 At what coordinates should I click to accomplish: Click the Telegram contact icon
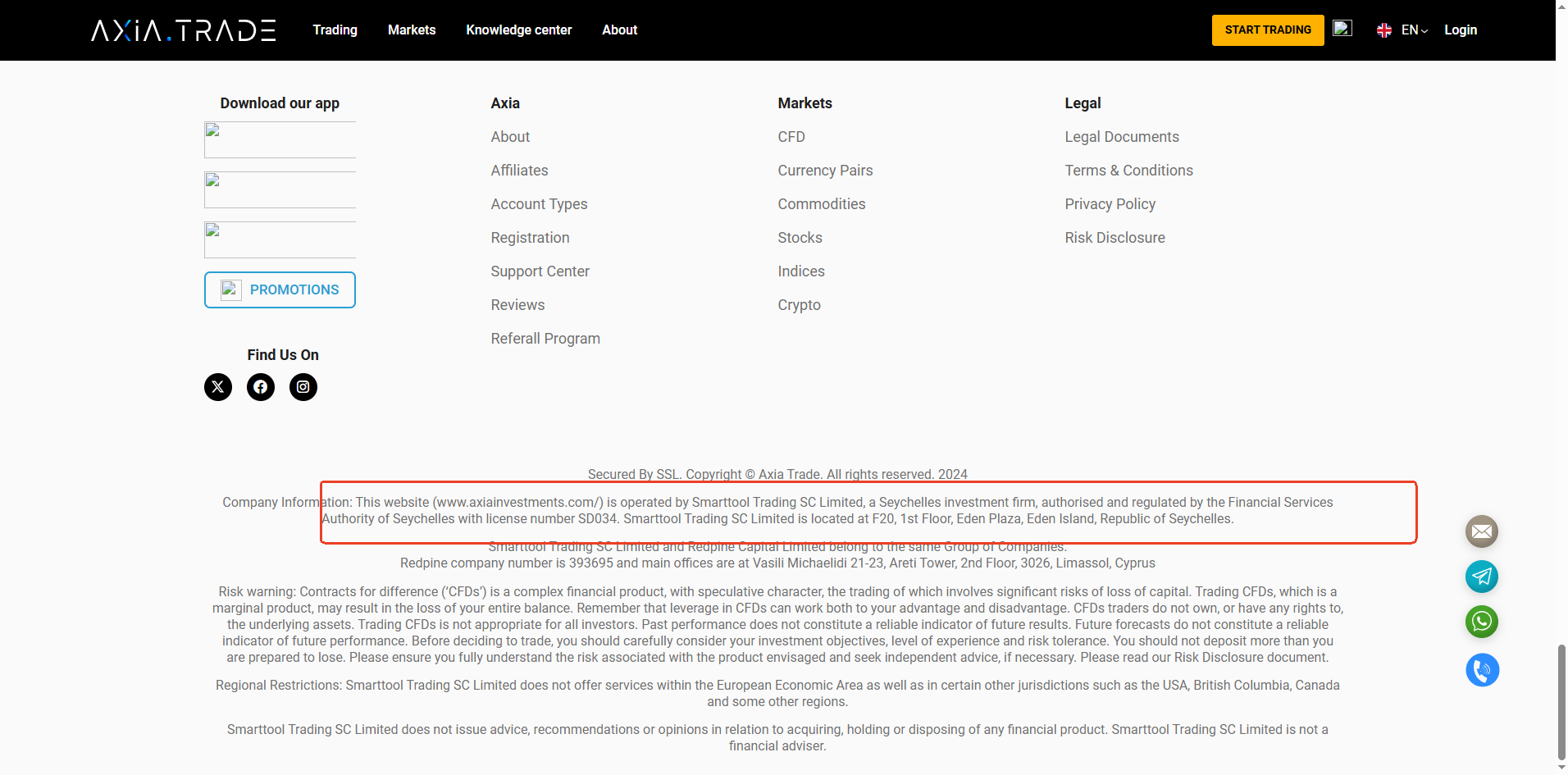[x=1480, y=577]
